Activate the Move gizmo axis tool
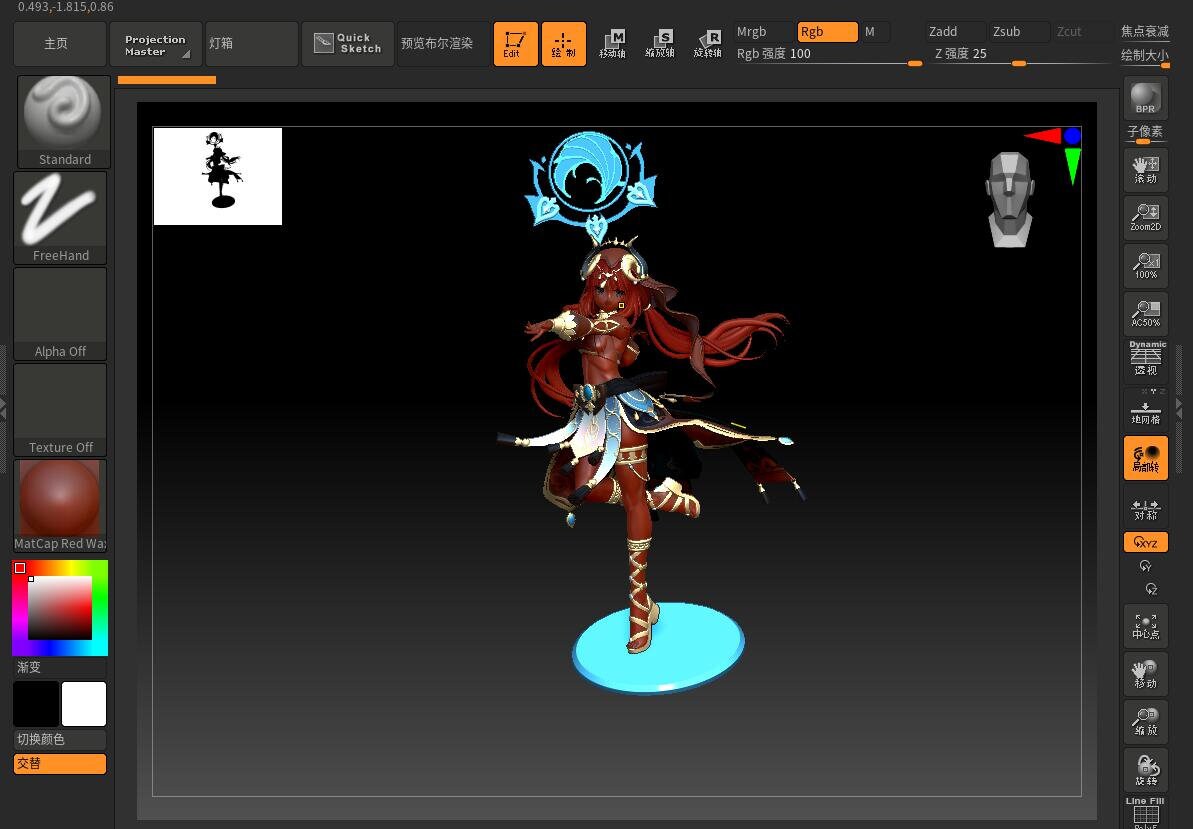The image size is (1193, 829). point(612,44)
